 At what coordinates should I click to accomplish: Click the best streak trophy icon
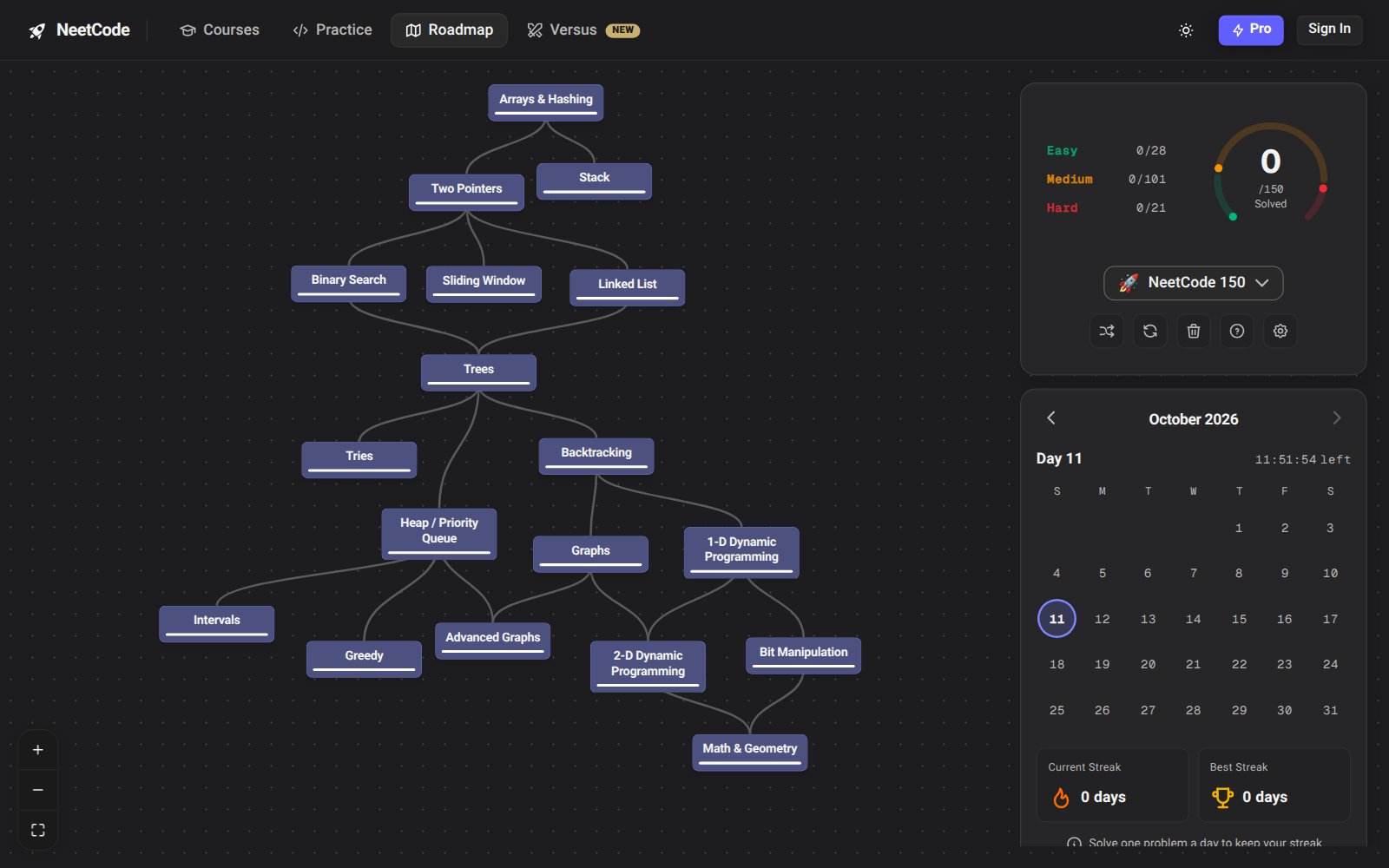[1222, 798]
